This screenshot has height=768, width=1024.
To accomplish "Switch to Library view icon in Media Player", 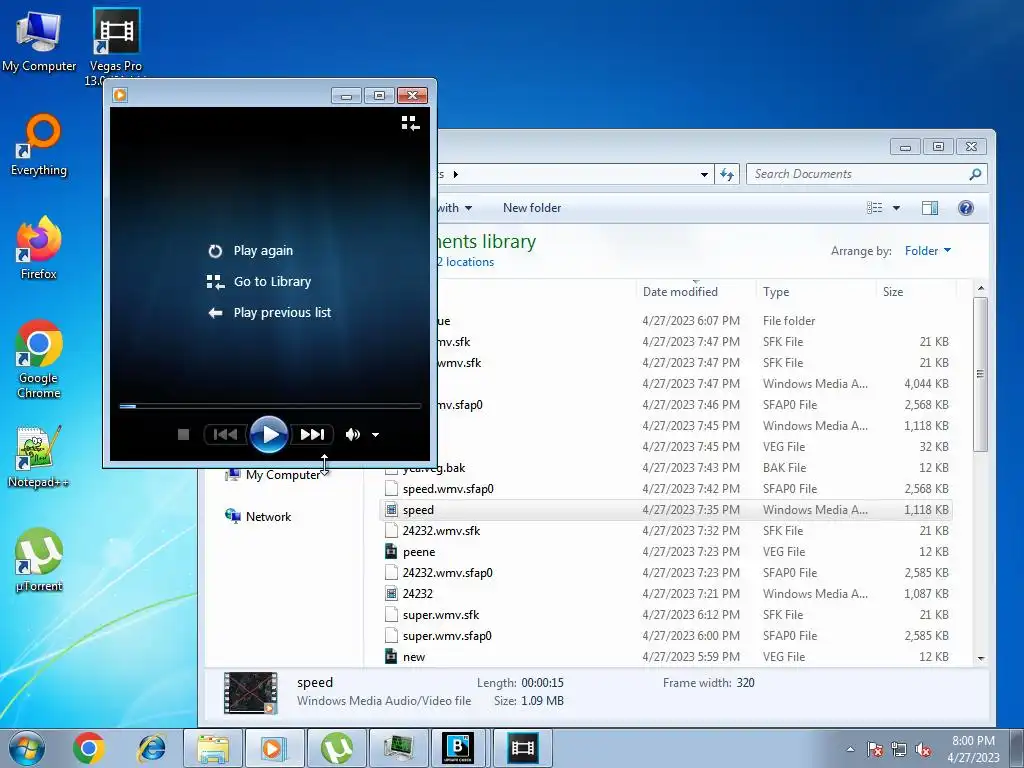I will click(x=410, y=123).
